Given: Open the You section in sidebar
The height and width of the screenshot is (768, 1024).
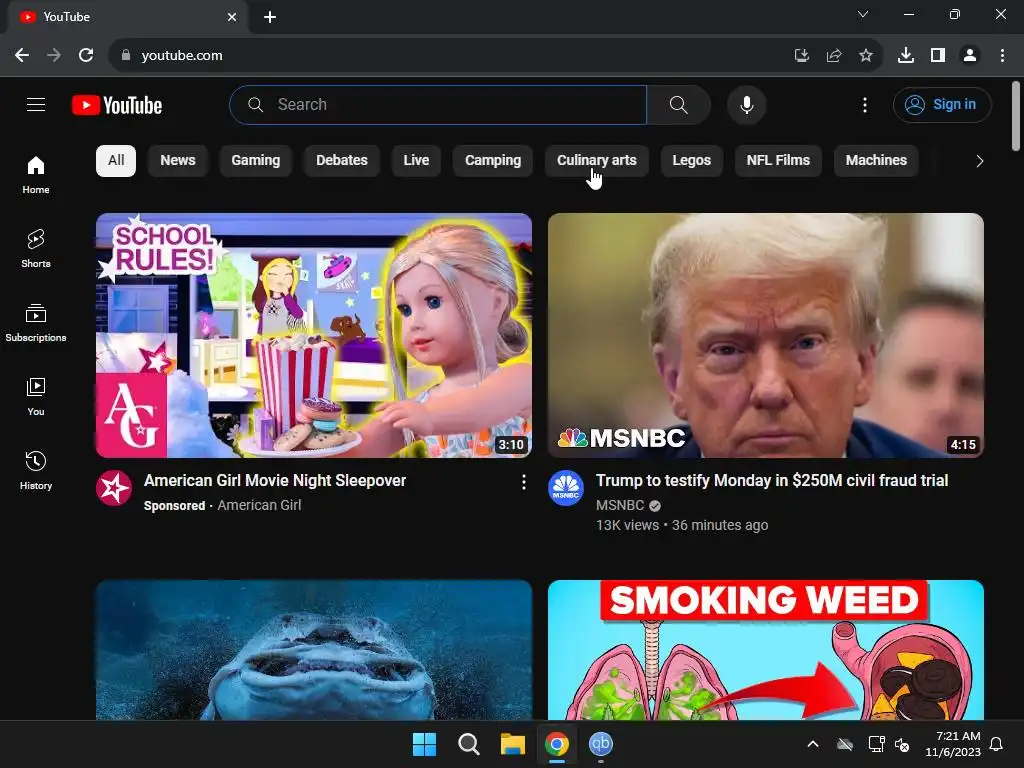Looking at the screenshot, I should pos(36,396).
